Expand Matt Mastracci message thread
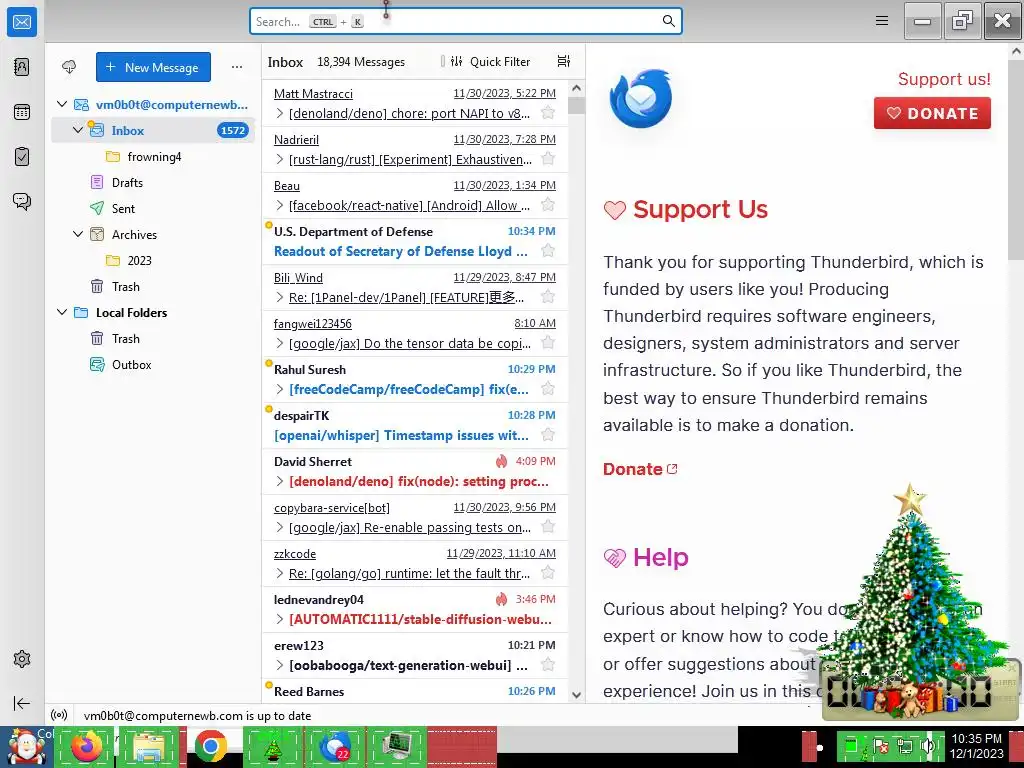Screen dimensions: 1024x768 click(280, 114)
